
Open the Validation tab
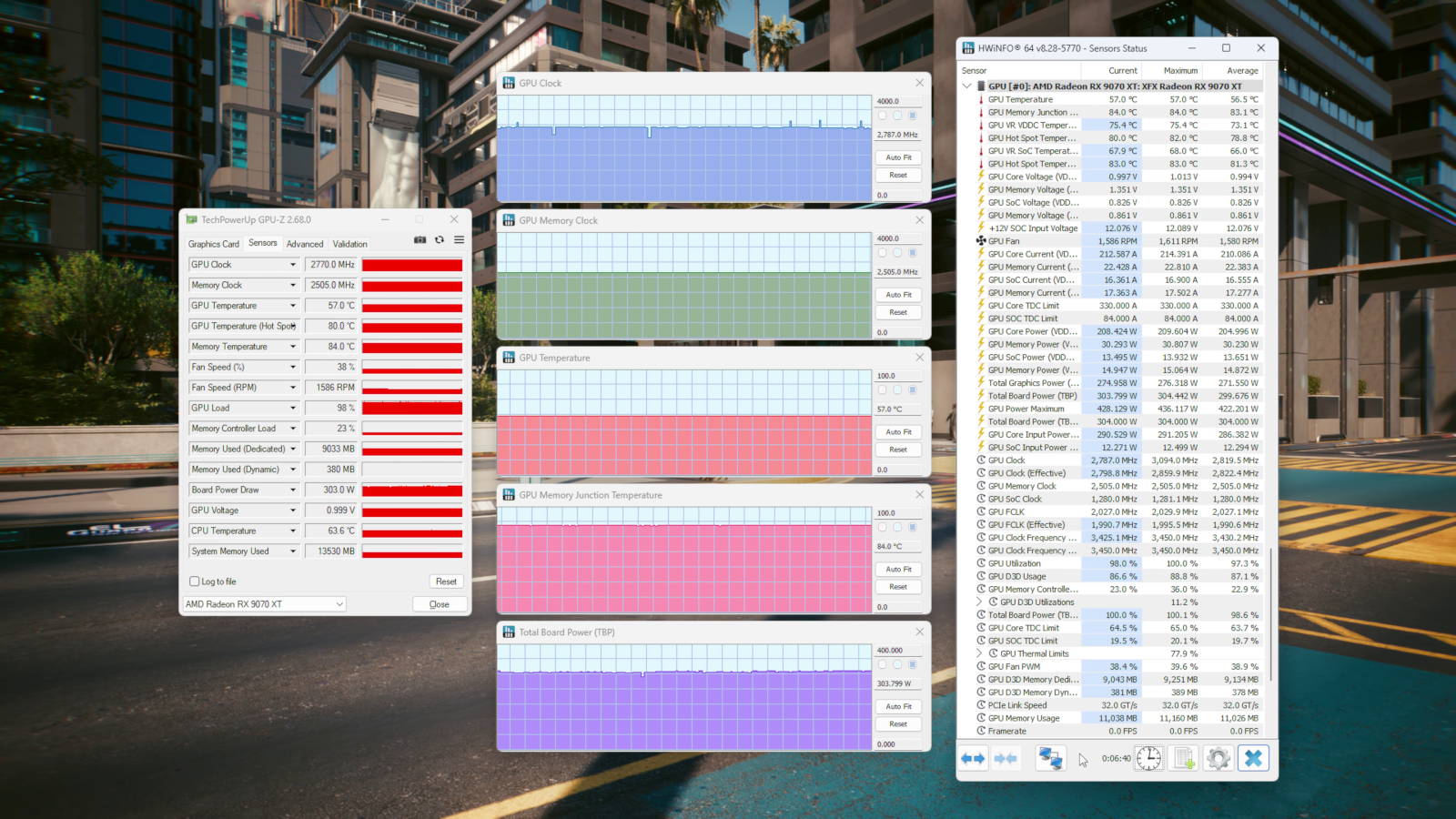[x=350, y=244]
